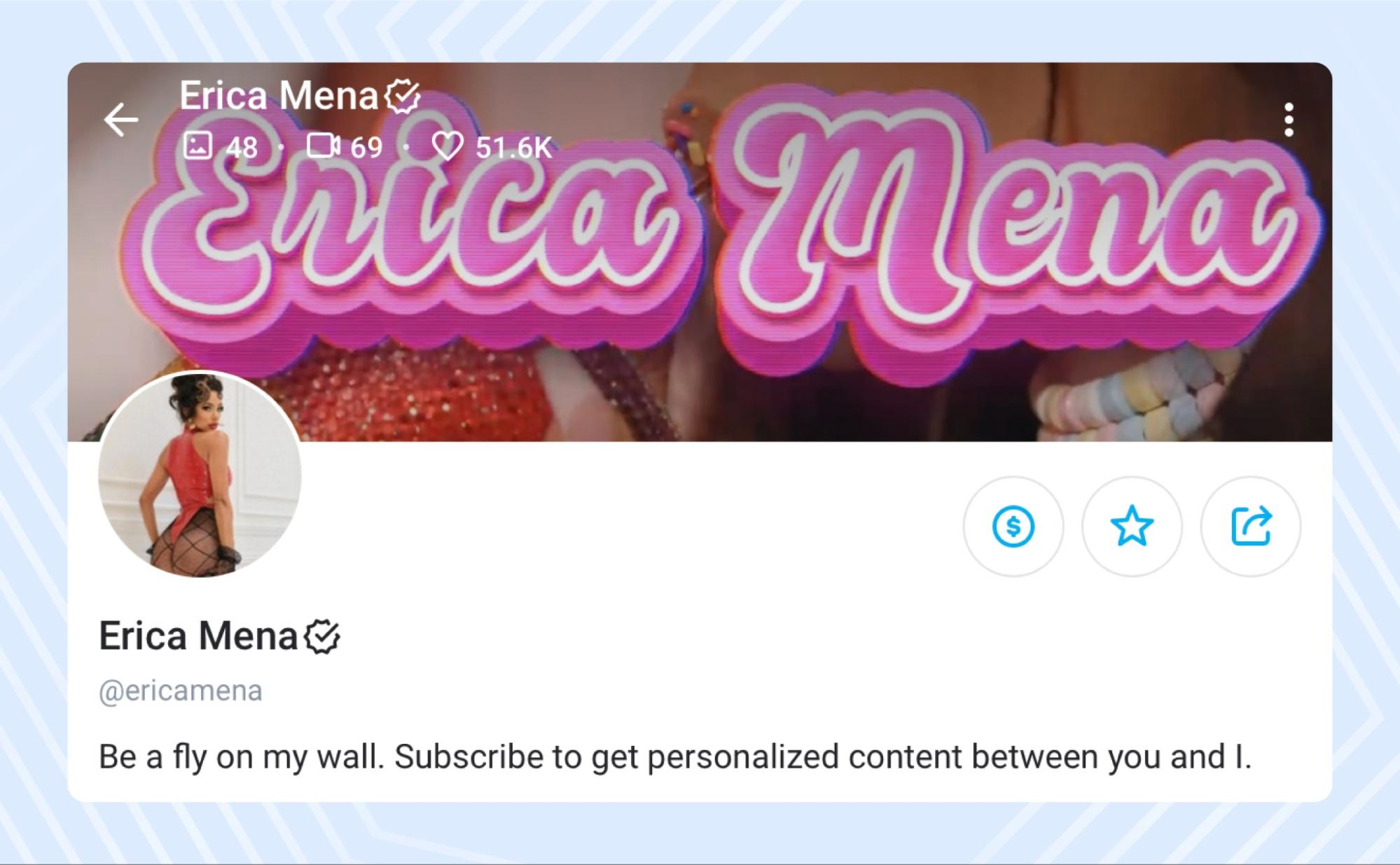Share the profile using the share icon
This screenshot has height=865, width=1400.
(1251, 526)
